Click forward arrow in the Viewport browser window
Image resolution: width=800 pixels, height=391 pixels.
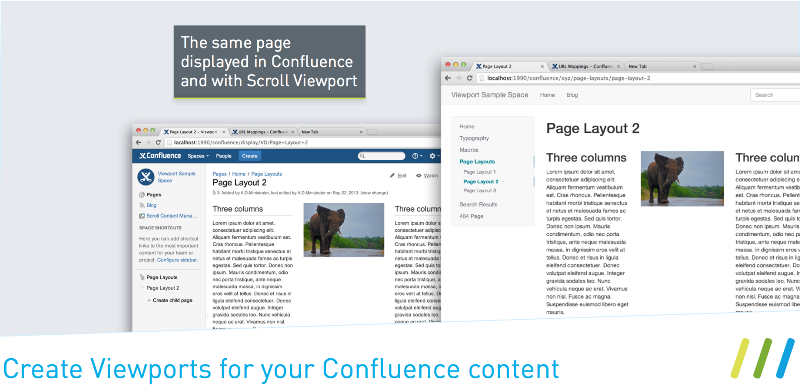tap(458, 78)
